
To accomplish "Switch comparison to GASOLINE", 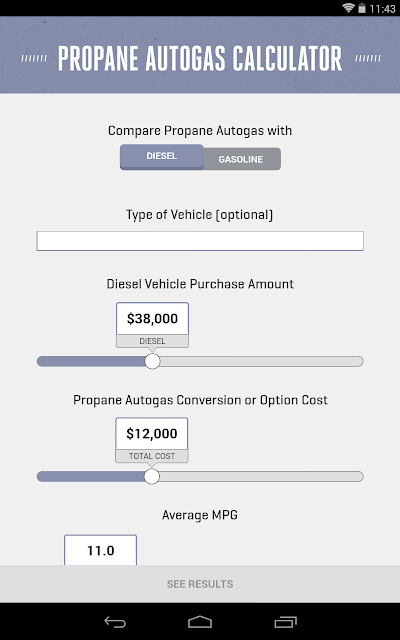I will tap(241, 159).
